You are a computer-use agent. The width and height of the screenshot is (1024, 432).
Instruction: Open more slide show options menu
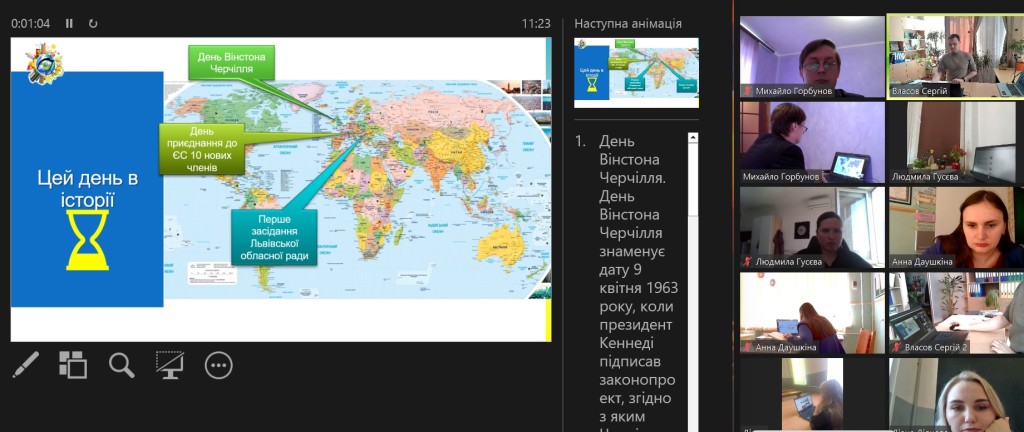[x=218, y=365]
